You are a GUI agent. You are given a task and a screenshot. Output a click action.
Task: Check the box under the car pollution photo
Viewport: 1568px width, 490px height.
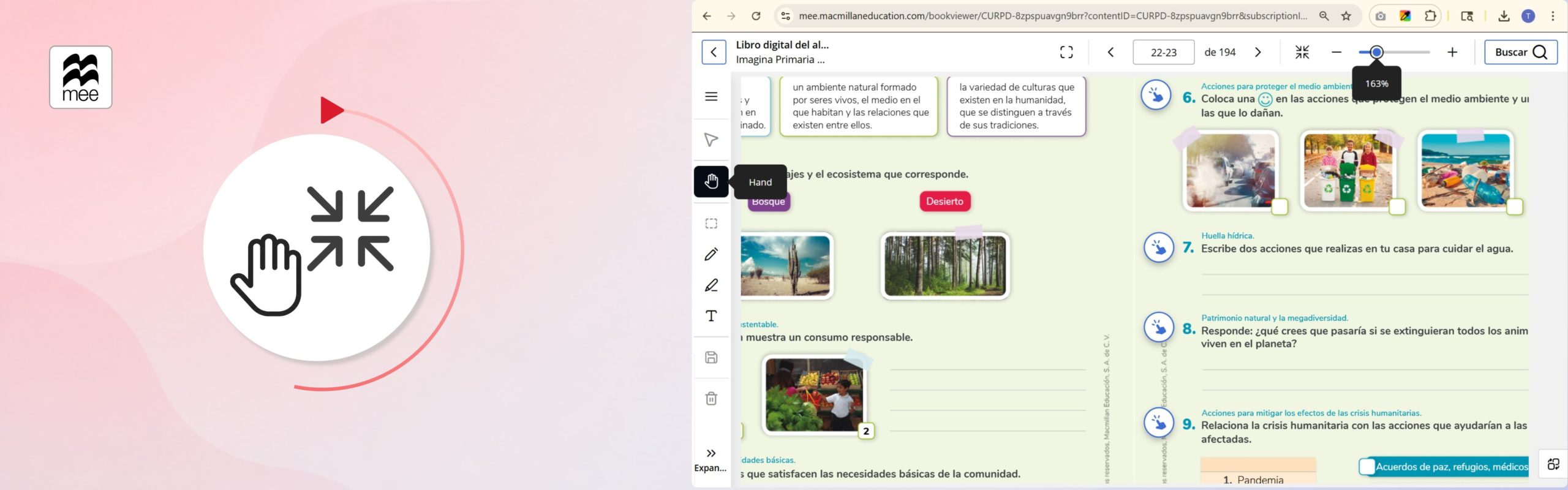[1280, 207]
